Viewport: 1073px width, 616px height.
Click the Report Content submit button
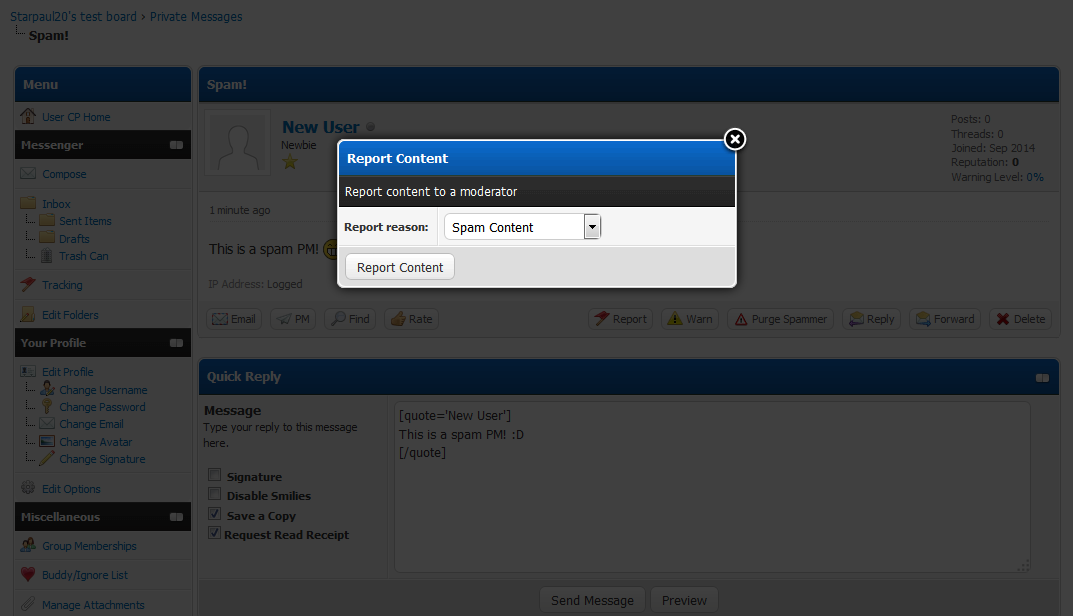pos(400,267)
